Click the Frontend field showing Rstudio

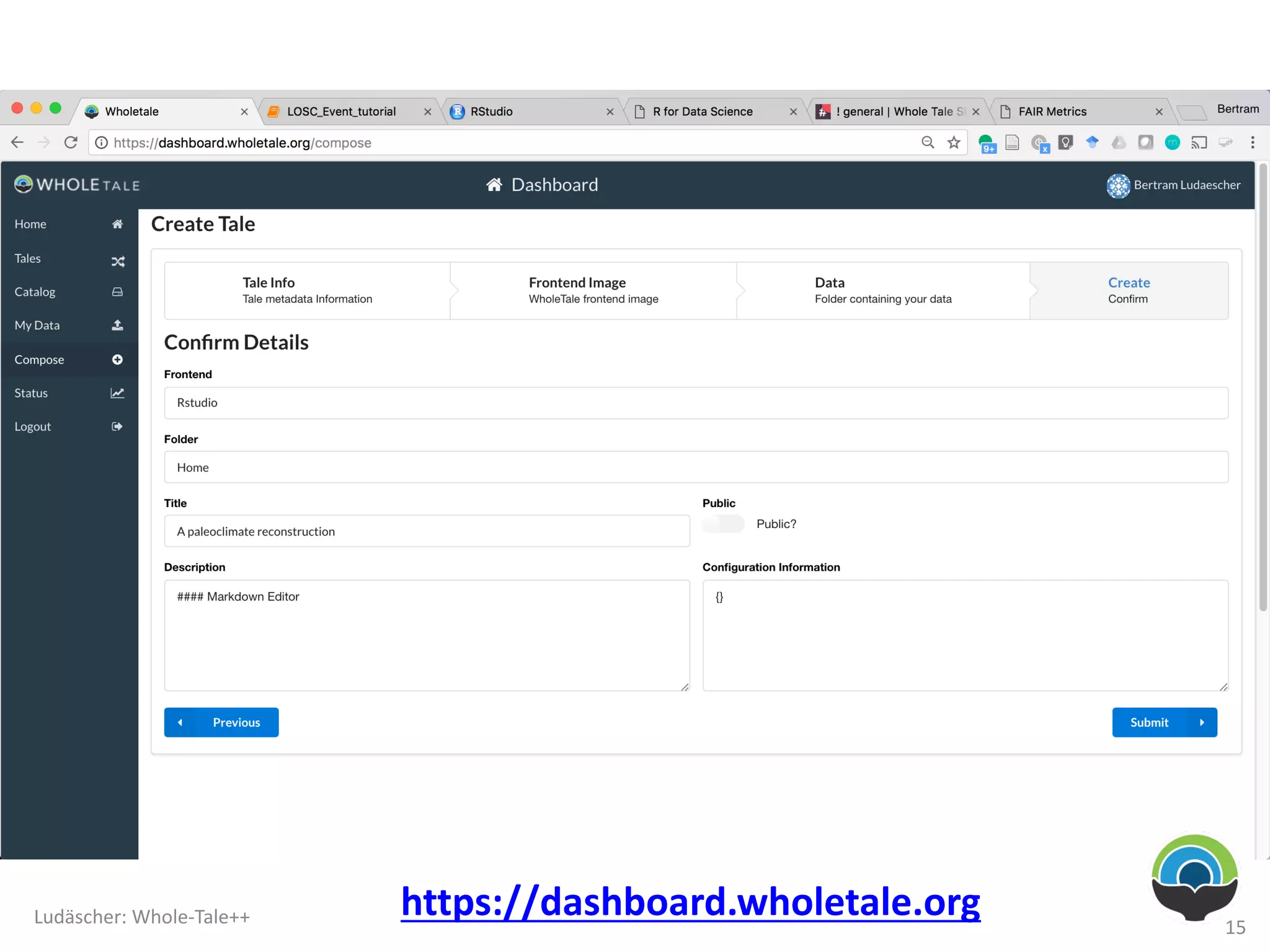tap(696, 403)
